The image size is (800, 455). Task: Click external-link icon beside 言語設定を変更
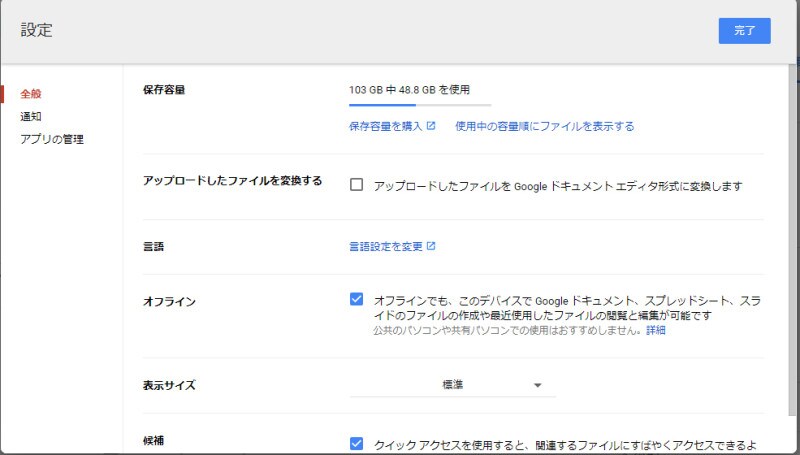pos(431,246)
